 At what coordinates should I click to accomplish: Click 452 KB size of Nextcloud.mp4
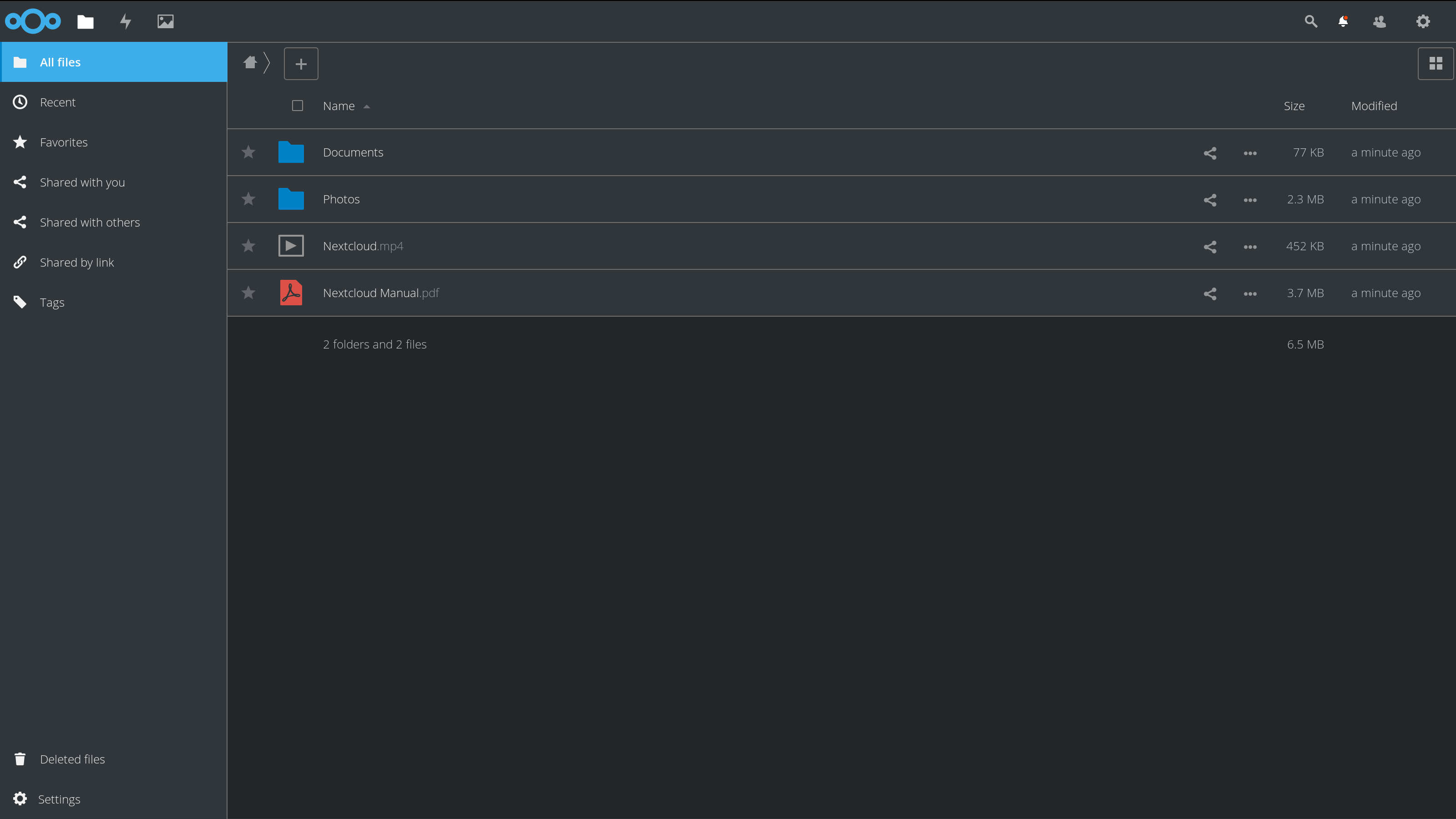(x=1304, y=246)
